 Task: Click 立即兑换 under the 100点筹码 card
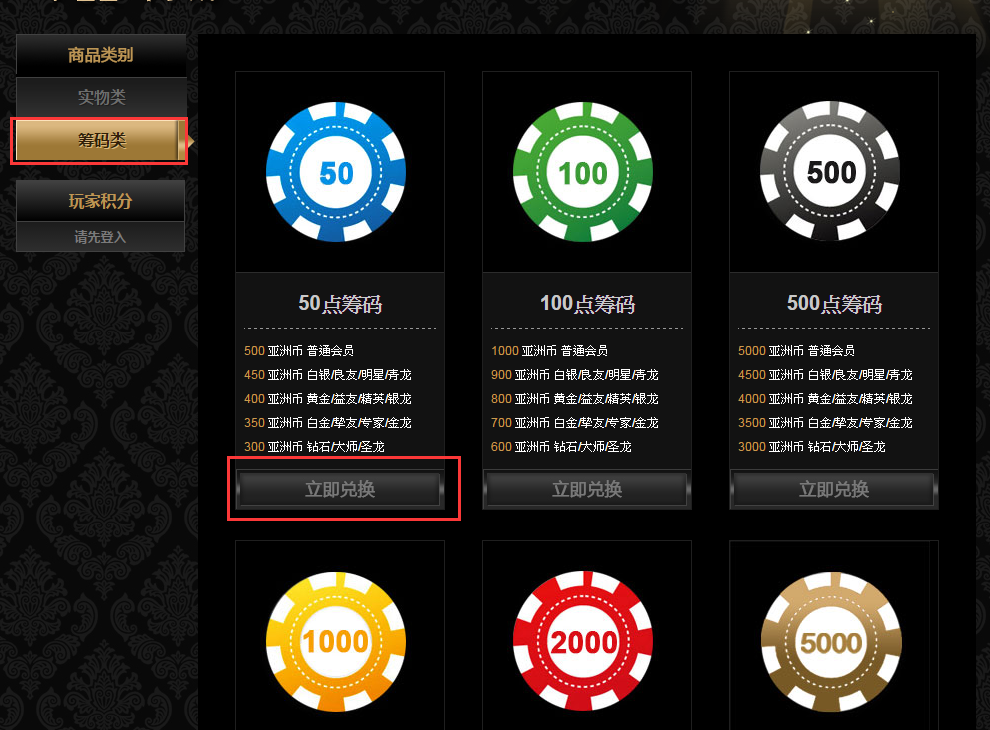pos(587,489)
